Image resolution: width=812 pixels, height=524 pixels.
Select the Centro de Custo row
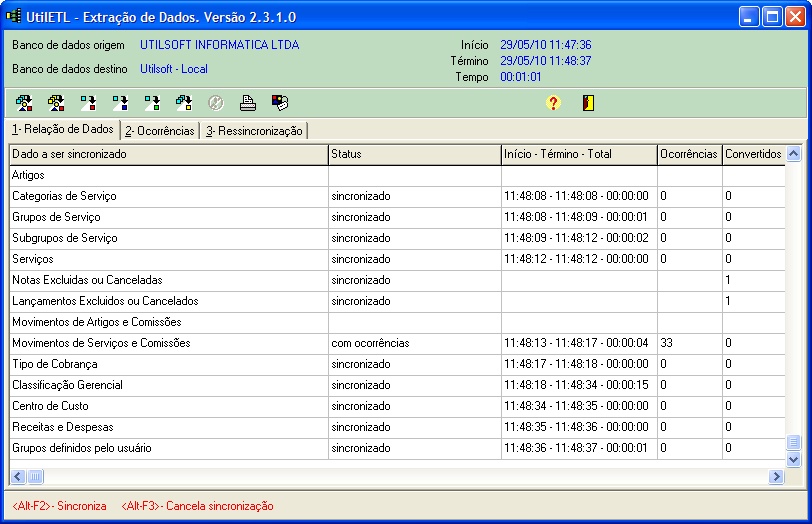pos(397,406)
